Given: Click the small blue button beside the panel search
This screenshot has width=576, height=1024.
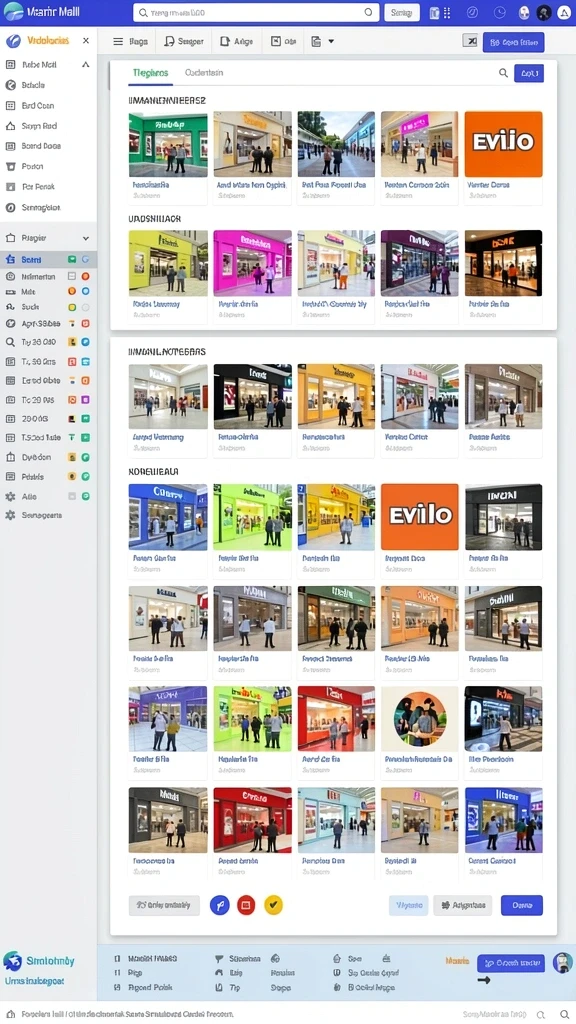Looking at the screenshot, I should click(x=529, y=73).
